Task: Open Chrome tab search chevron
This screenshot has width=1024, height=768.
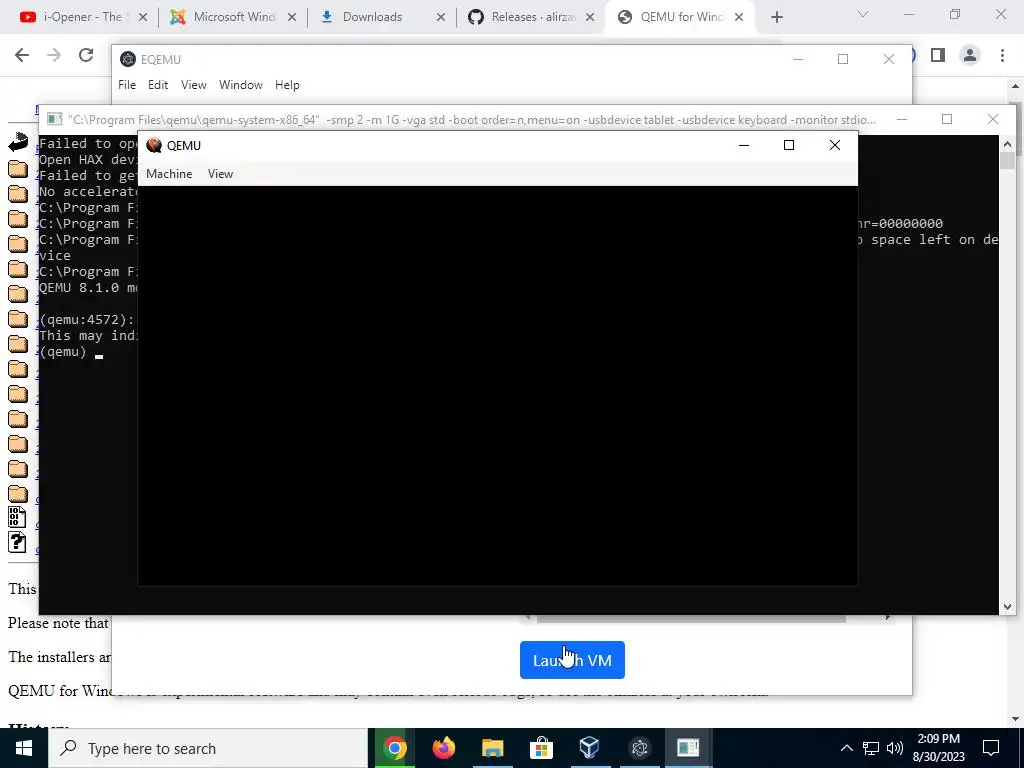Action: click(863, 14)
